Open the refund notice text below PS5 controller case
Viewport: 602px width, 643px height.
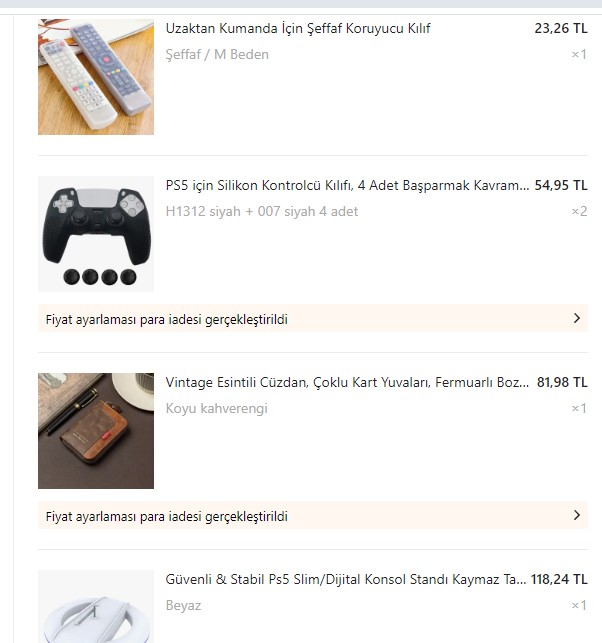point(167,320)
